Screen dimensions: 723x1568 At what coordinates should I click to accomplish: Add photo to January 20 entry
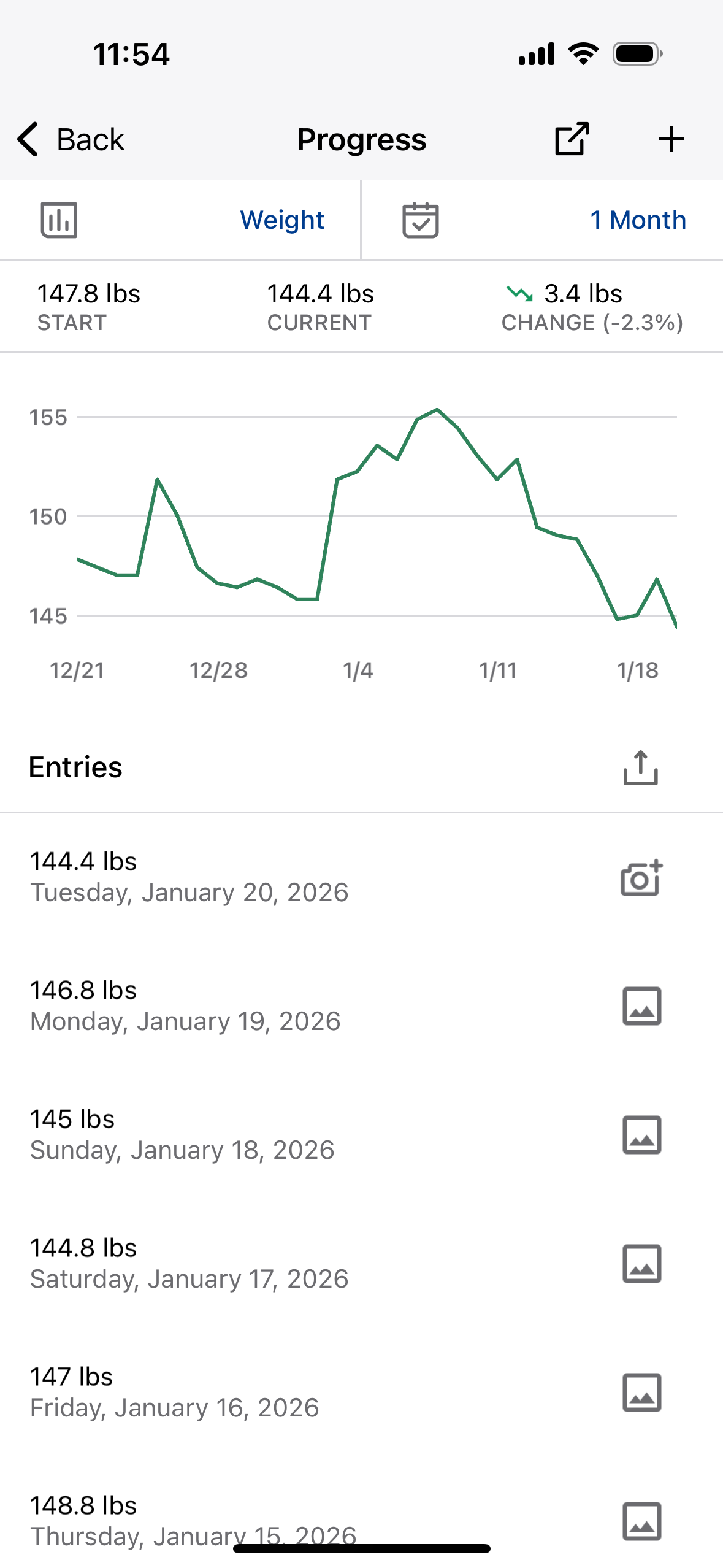pyautogui.click(x=641, y=877)
